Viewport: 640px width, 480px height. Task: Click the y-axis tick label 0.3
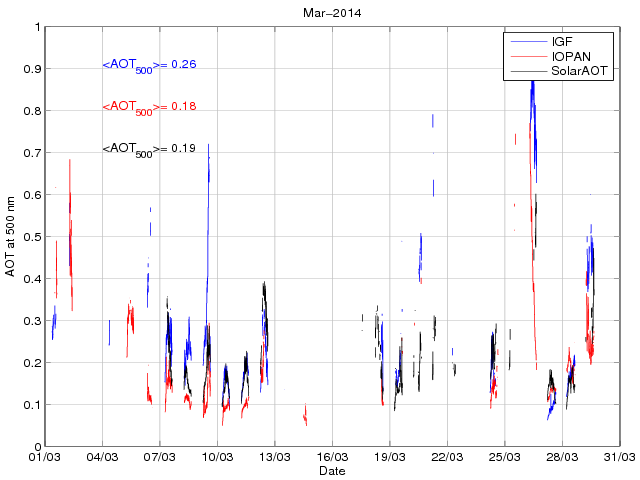32,321
